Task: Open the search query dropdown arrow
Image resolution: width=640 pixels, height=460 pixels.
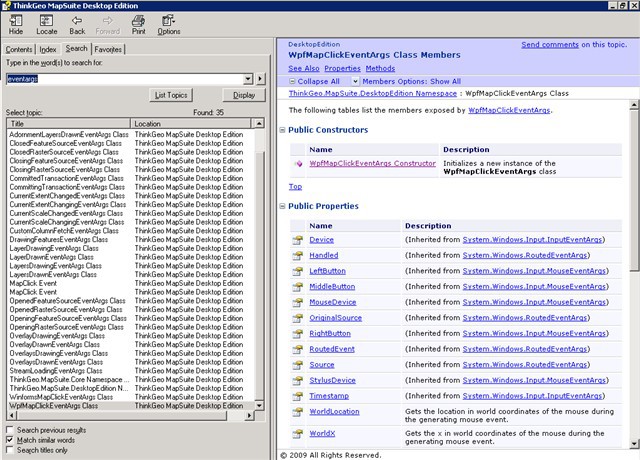Action: [247, 78]
